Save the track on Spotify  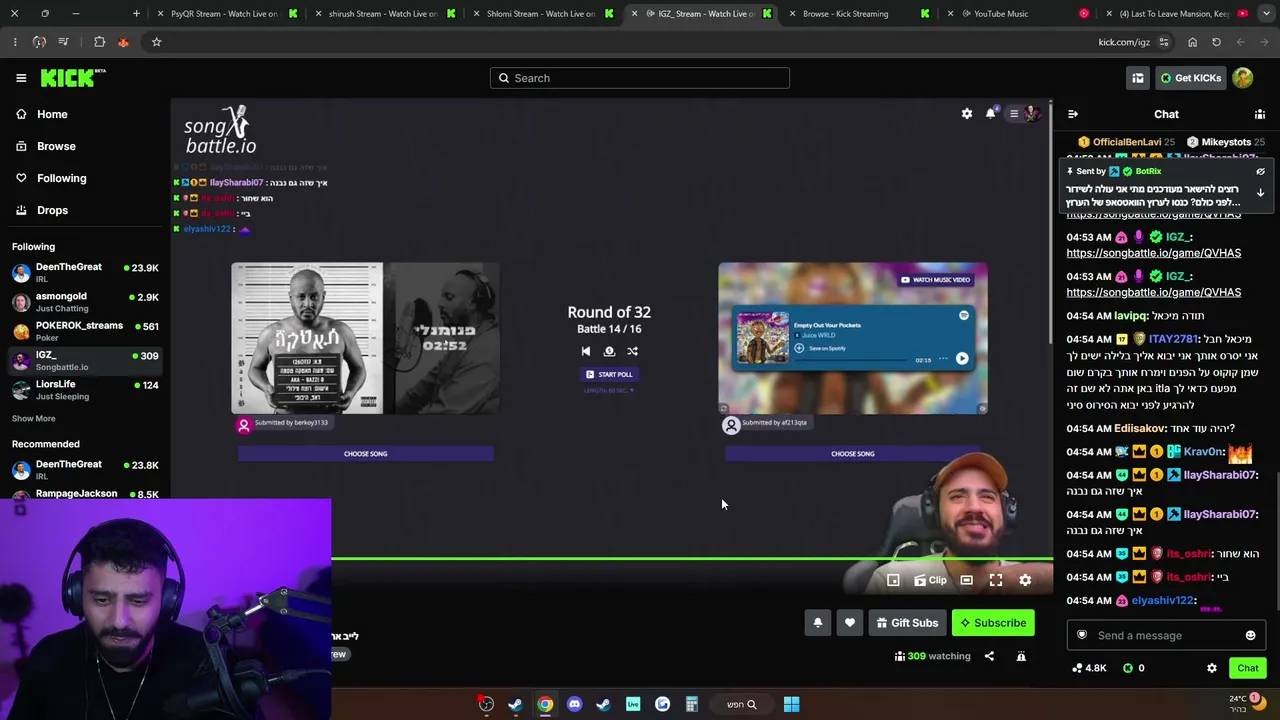pyautogui.click(x=820, y=348)
